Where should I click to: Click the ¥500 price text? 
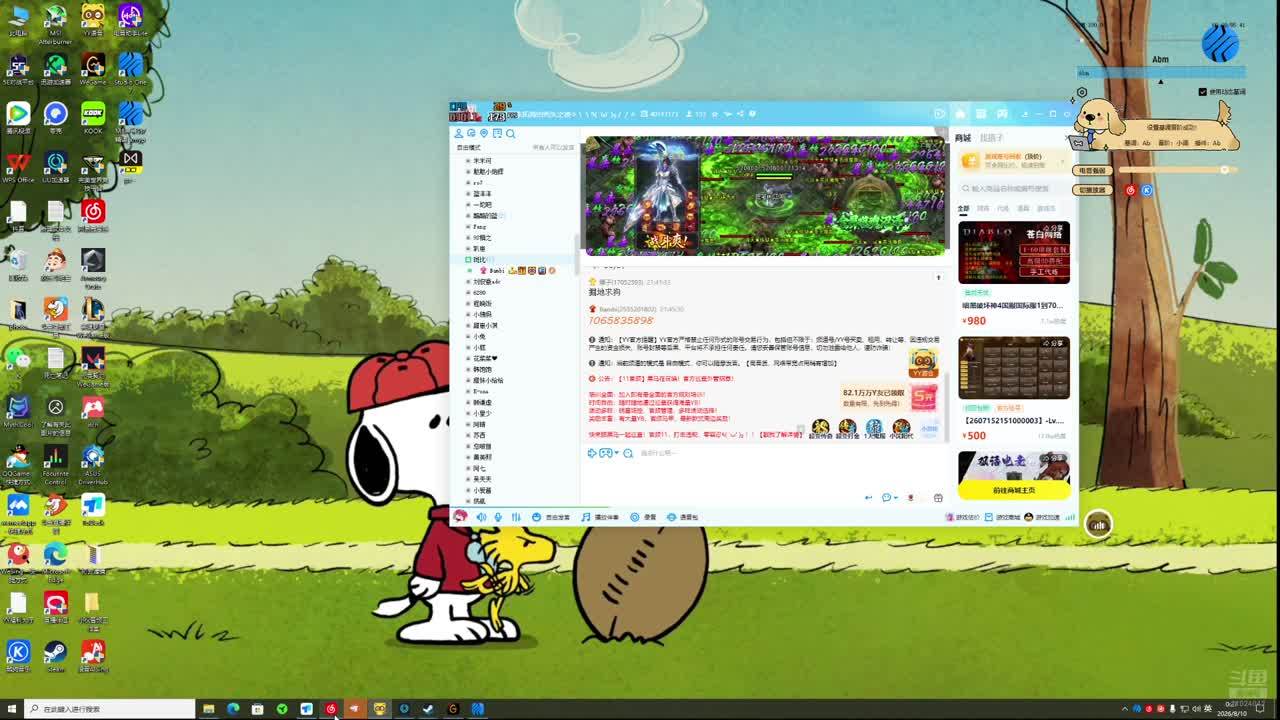(974, 436)
